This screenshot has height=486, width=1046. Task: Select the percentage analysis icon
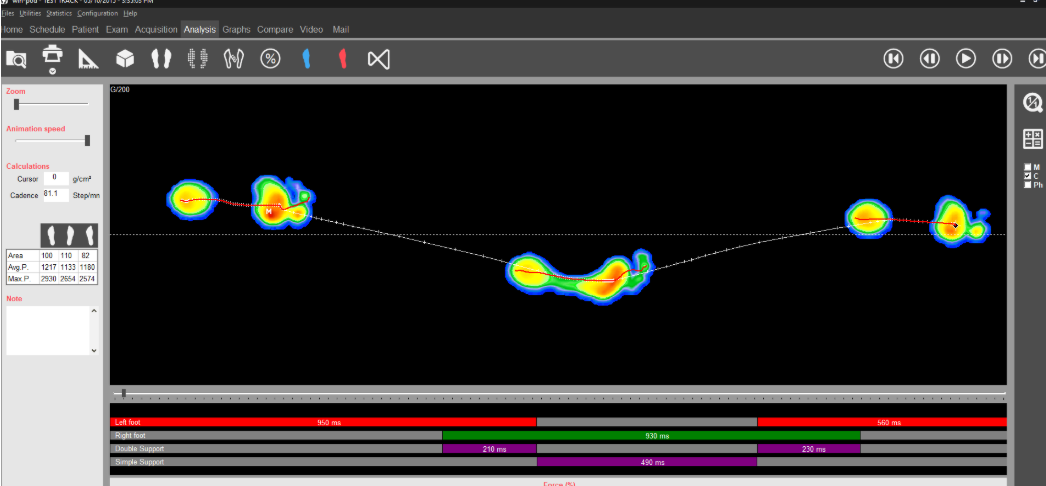click(270, 59)
